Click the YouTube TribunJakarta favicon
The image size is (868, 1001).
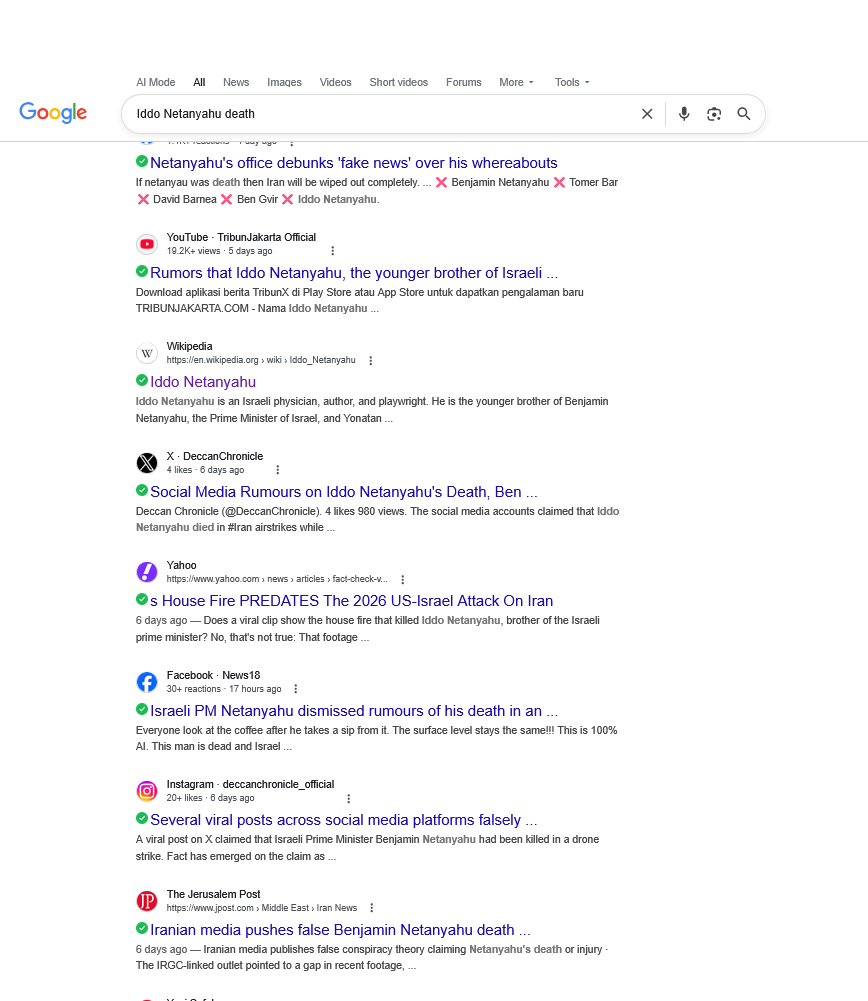coord(147,244)
